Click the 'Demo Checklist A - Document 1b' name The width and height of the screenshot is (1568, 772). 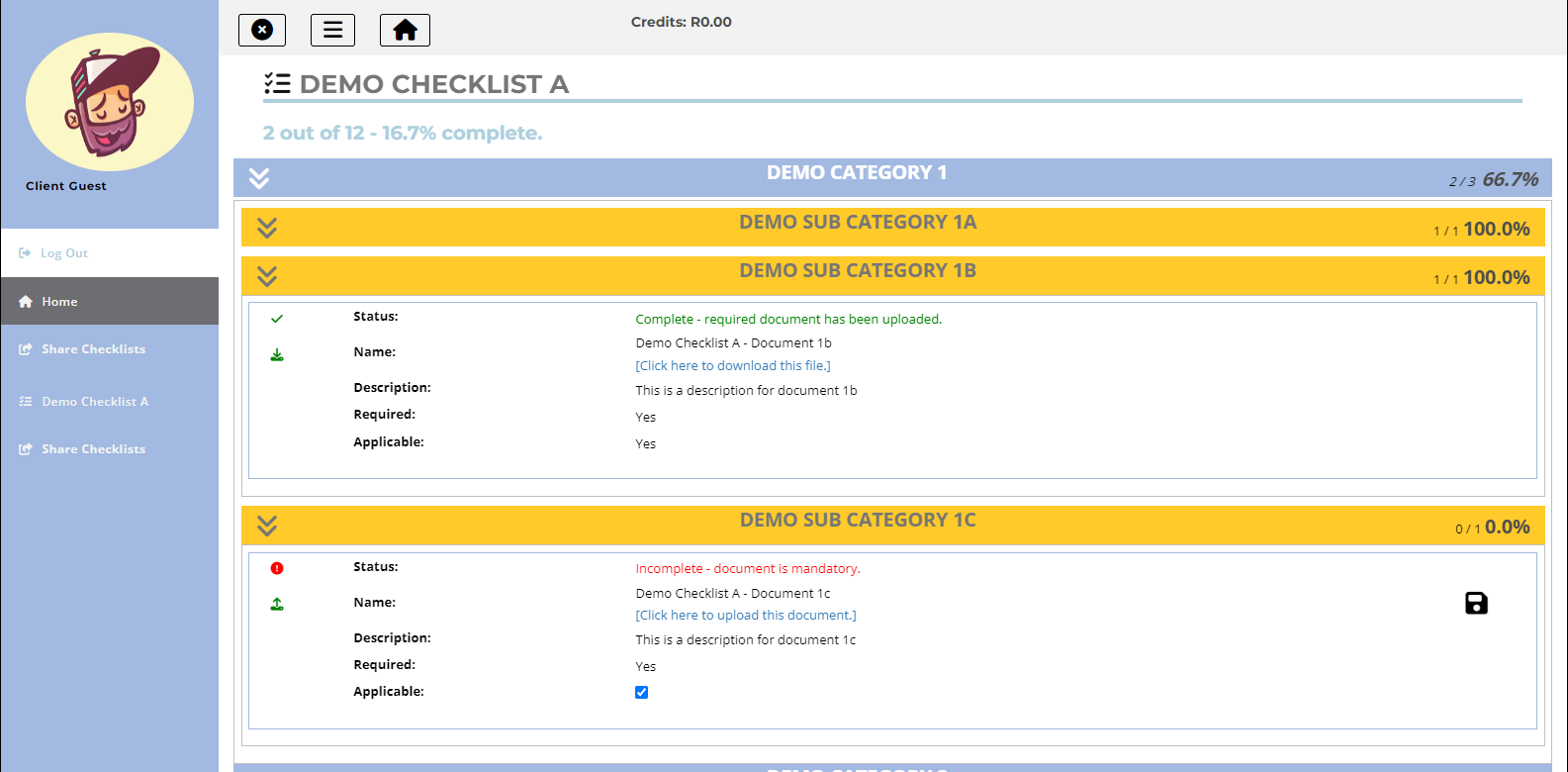(733, 342)
